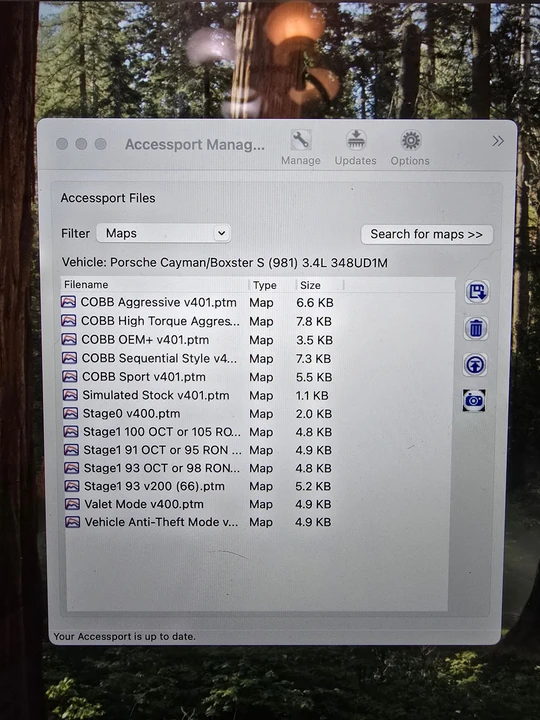Sort the list by the Filename column header

pos(155,285)
